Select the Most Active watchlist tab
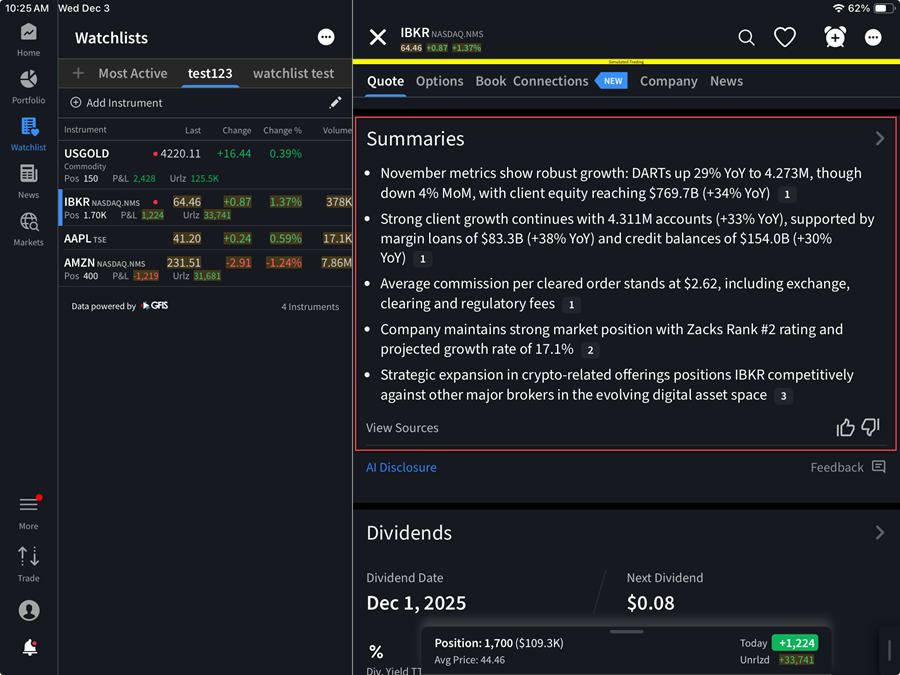900x675 pixels. [x=132, y=73]
